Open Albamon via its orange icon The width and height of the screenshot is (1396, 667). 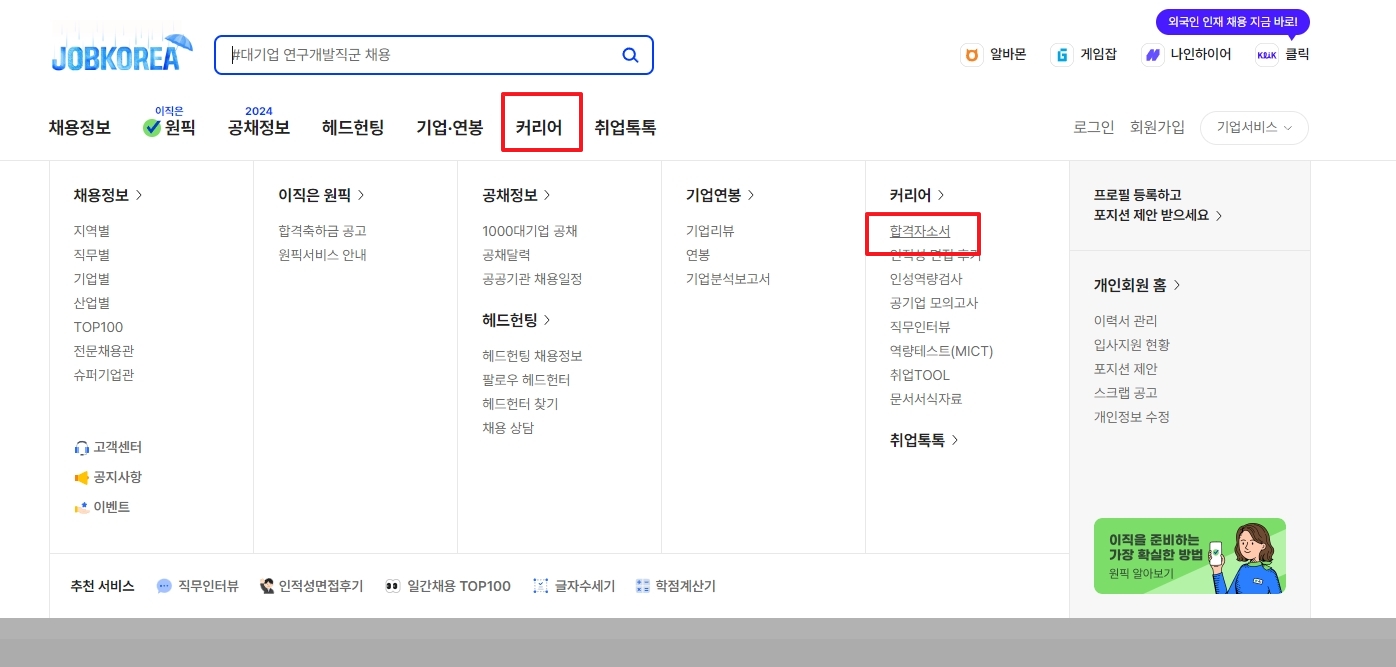tap(971, 55)
